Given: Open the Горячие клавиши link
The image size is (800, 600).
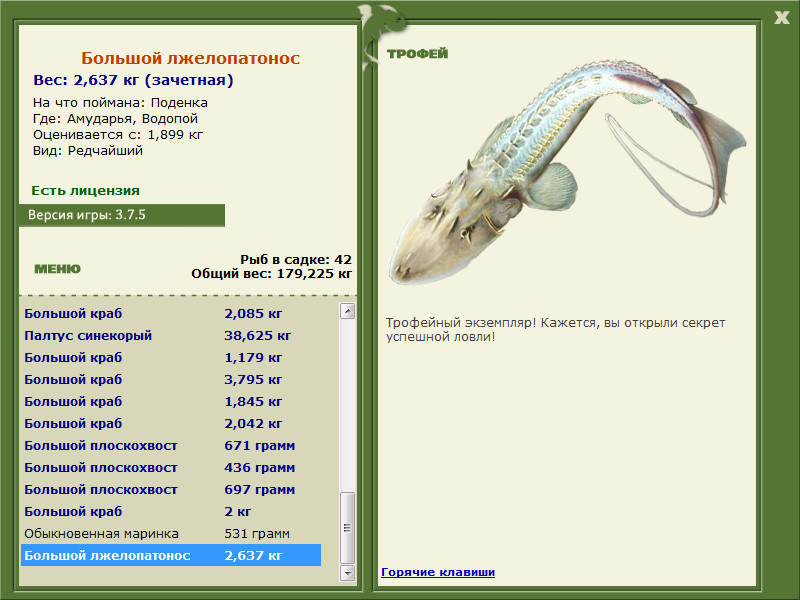Looking at the screenshot, I should point(437,572).
